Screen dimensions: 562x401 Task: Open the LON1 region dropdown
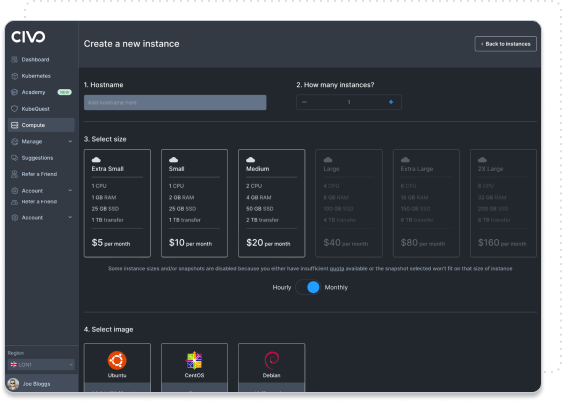pos(41,364)
